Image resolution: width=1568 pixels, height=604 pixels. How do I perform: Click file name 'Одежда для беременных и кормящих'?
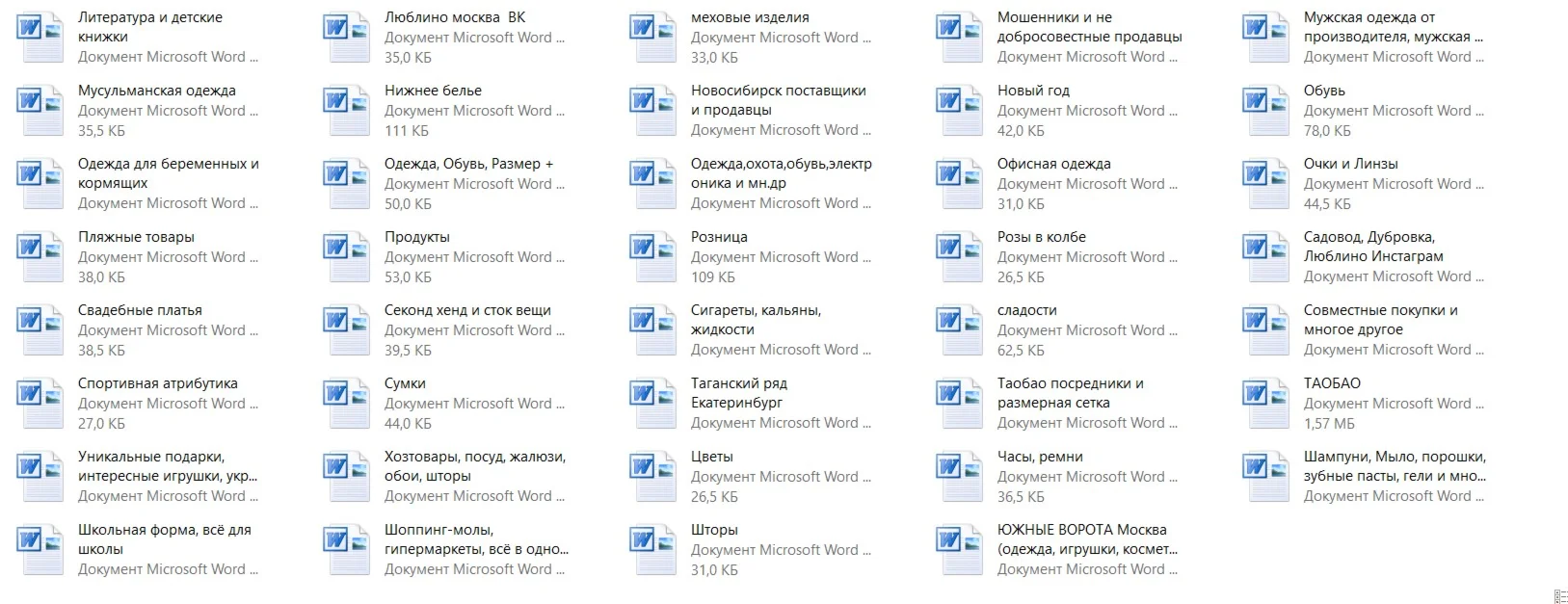tap(169, 173)
